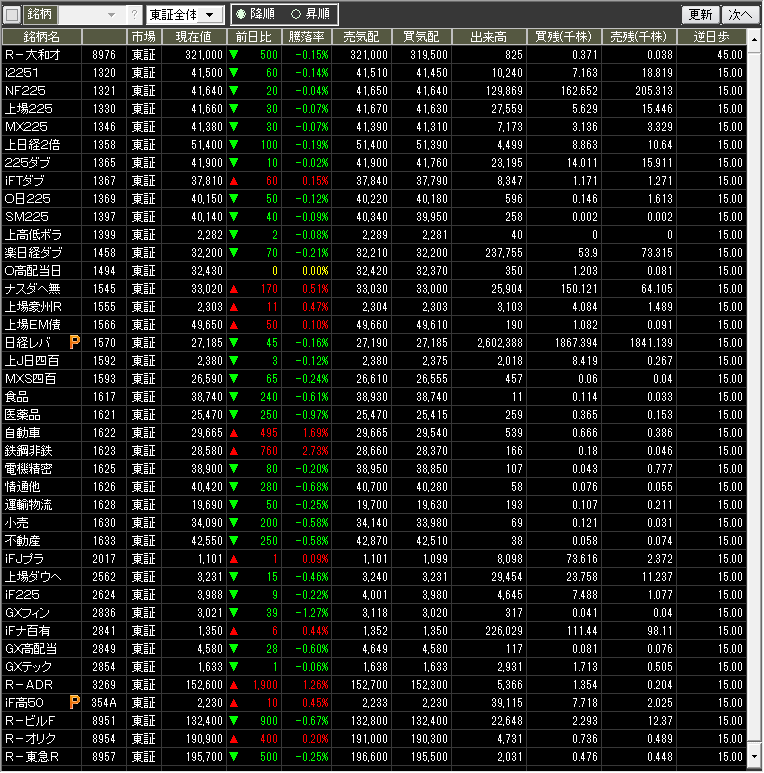
Task: Click 2.73% change on 鉄鋼非鉄 row
Action: (315, 451)
